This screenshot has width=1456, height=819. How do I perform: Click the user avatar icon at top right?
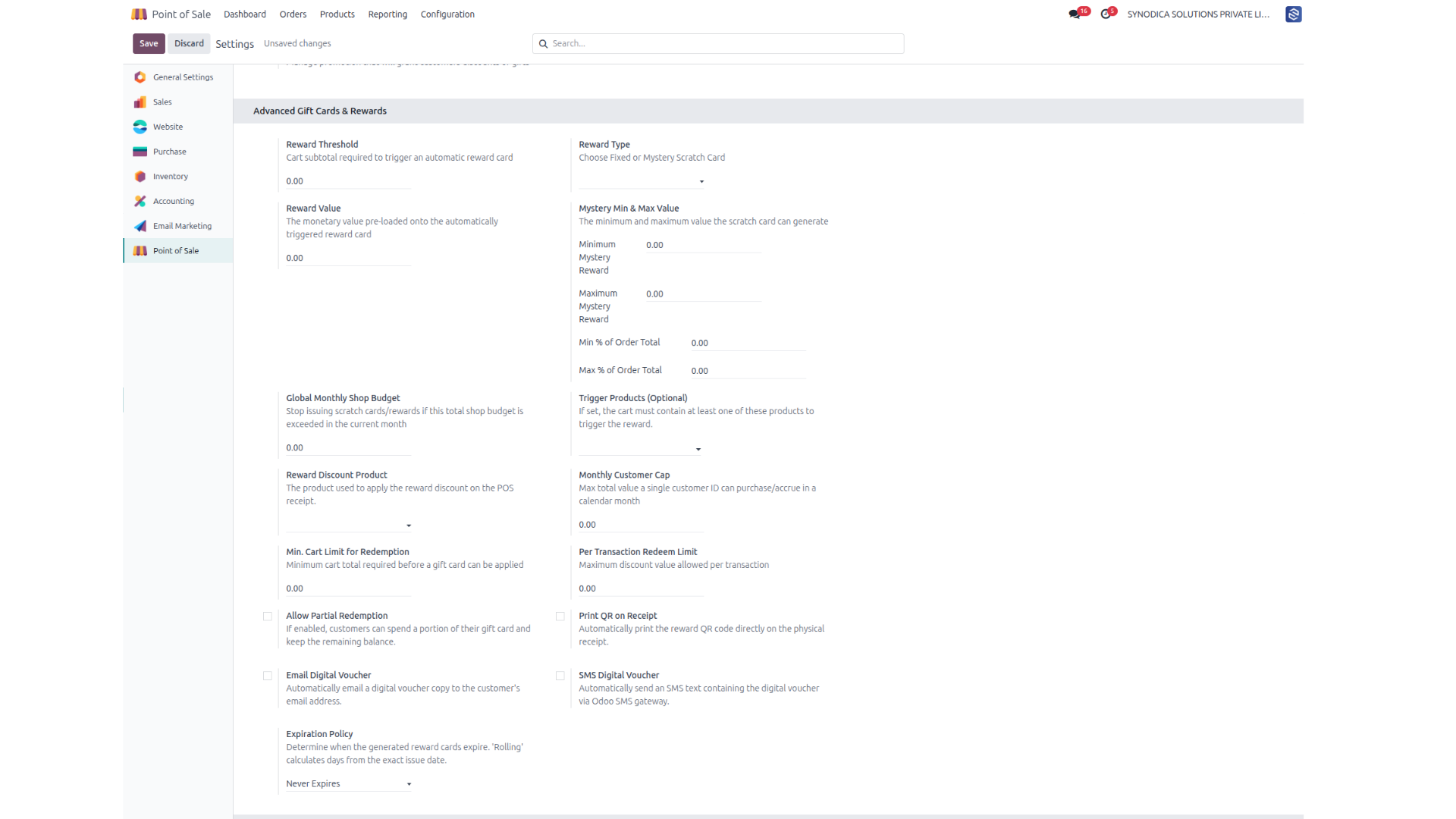(x=1293, y=14)
